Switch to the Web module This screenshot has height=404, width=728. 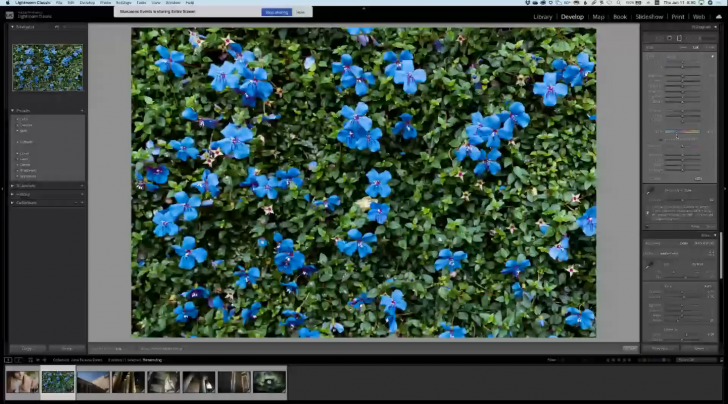(x=699, y=17)
